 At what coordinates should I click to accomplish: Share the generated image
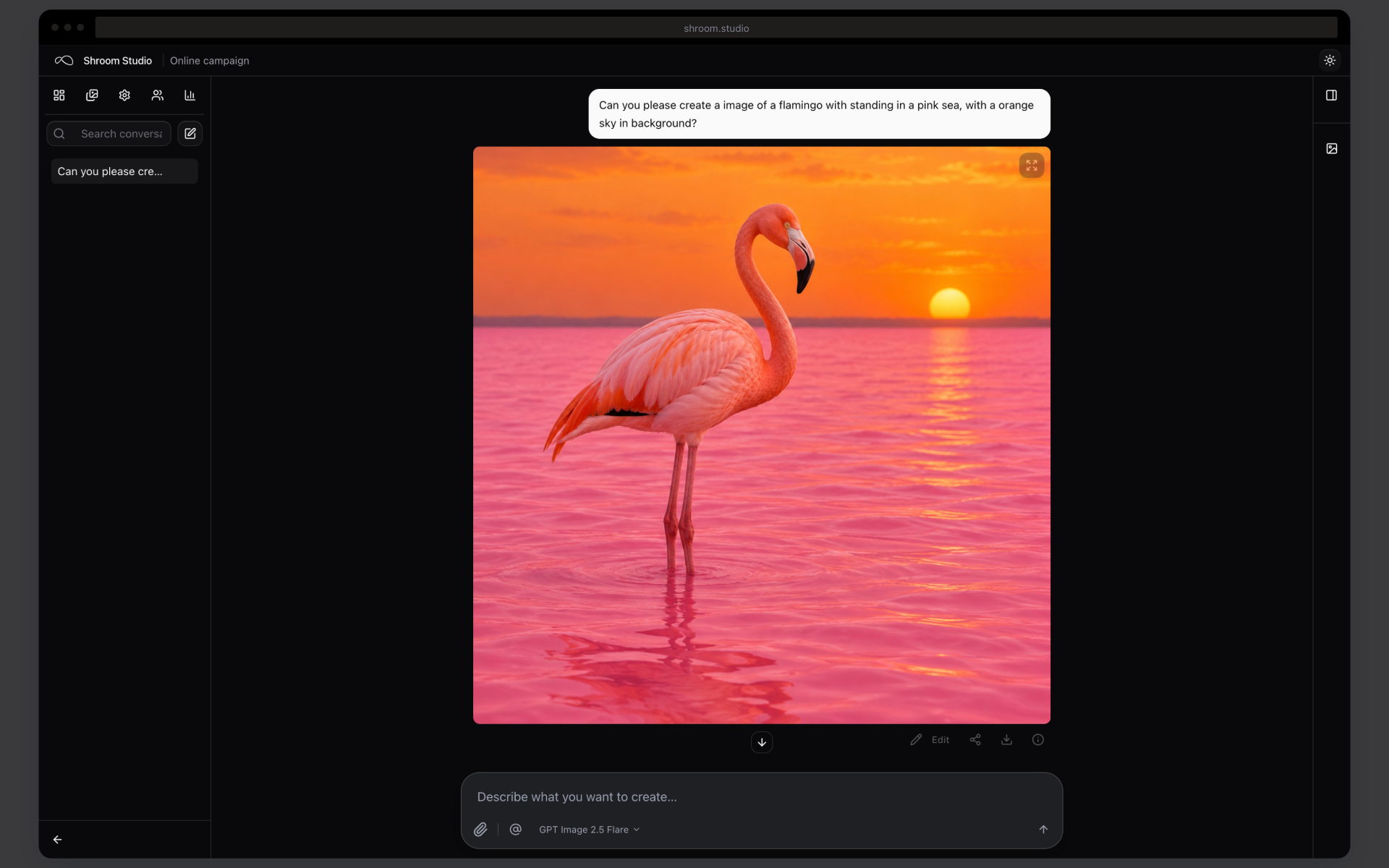[x=975, y=739]
